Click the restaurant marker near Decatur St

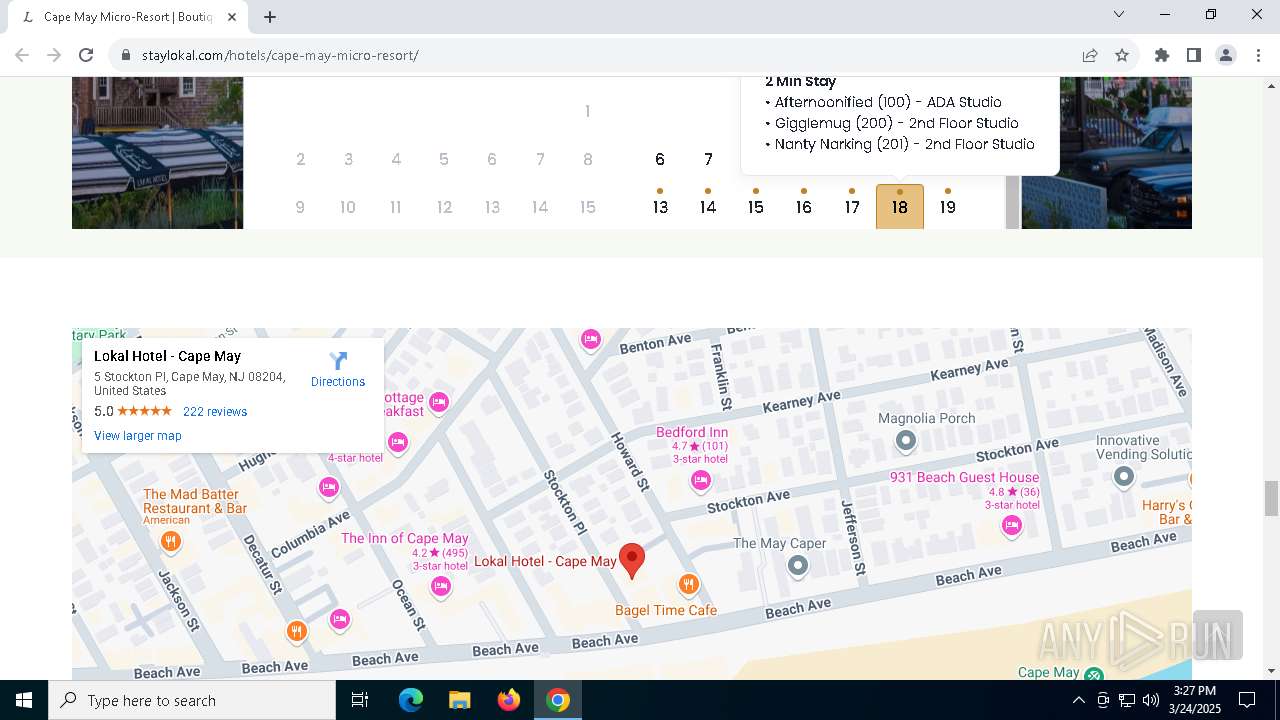(296, 631)
